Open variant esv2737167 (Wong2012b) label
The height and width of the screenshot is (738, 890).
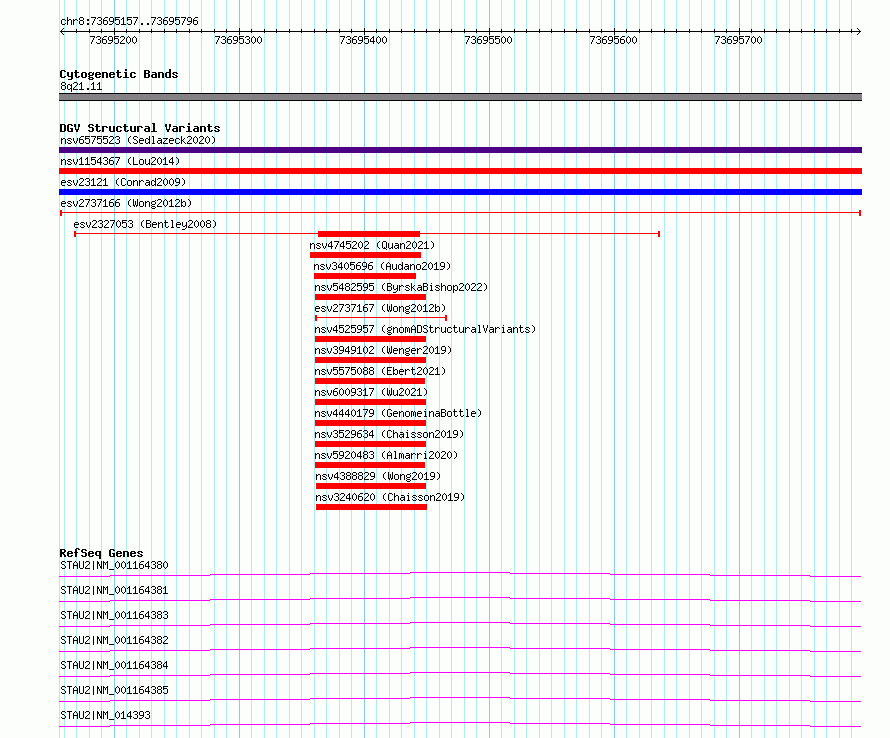(x=380, y=308)
